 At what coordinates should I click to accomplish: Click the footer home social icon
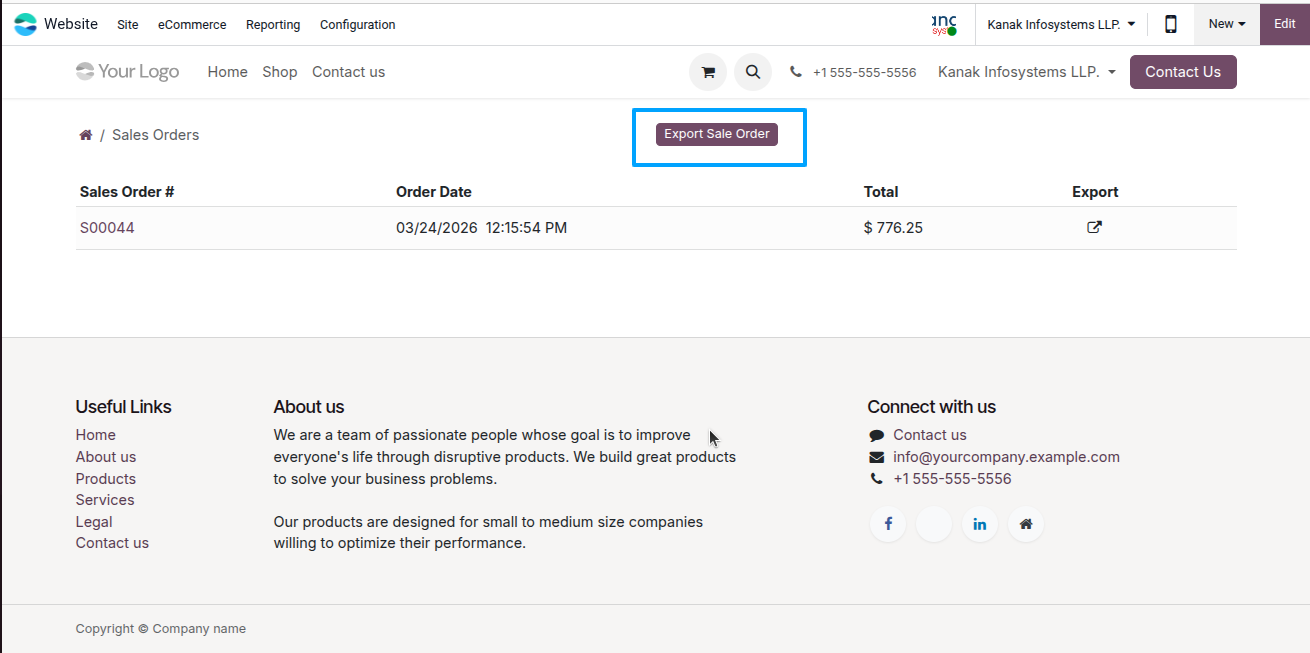coord(1026,524)
